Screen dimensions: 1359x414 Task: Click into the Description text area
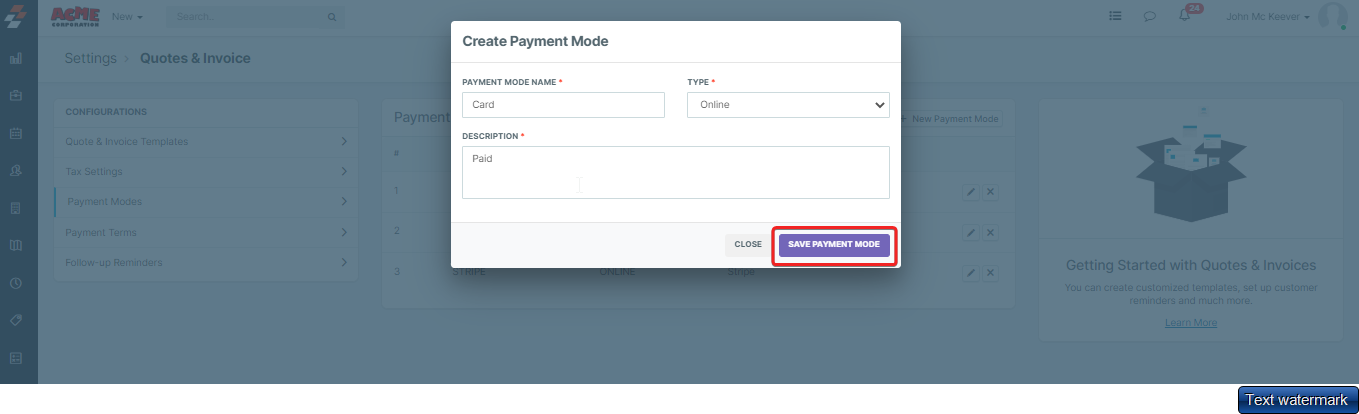(675, 172)
